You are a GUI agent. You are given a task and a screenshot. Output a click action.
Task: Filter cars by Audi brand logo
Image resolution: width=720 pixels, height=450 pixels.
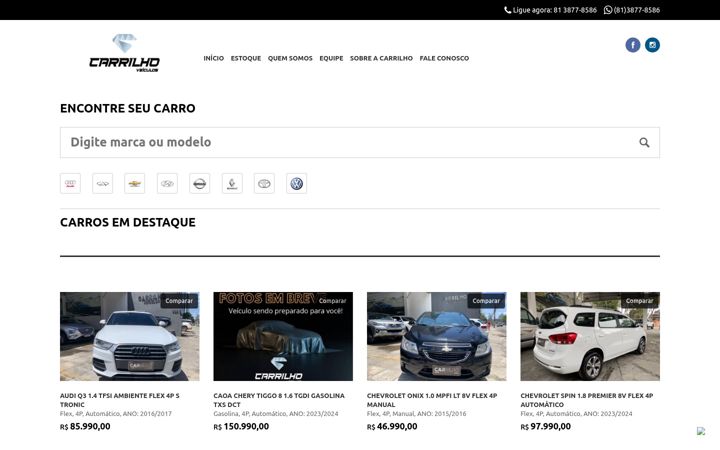[70, 184]
